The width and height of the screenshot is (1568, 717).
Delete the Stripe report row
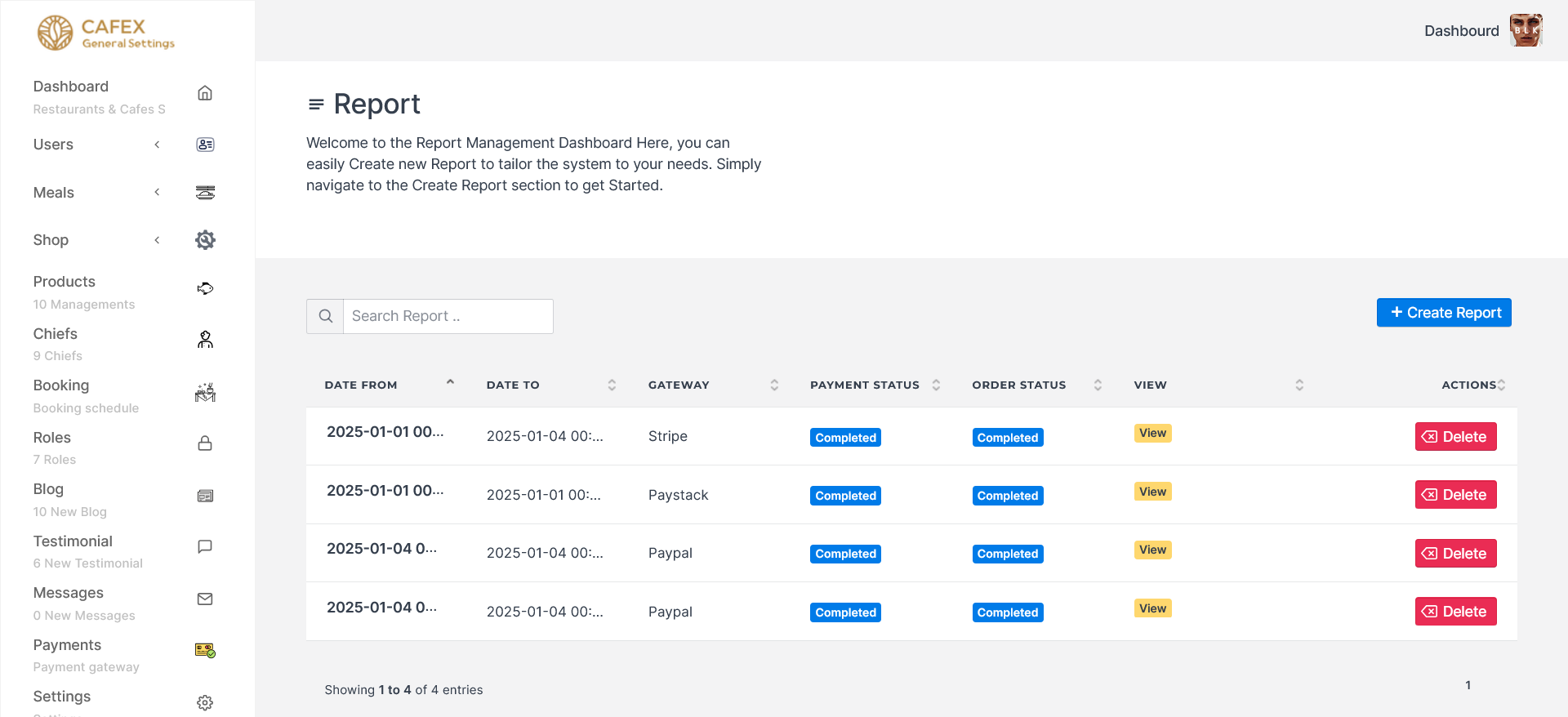pos(1455,437)
